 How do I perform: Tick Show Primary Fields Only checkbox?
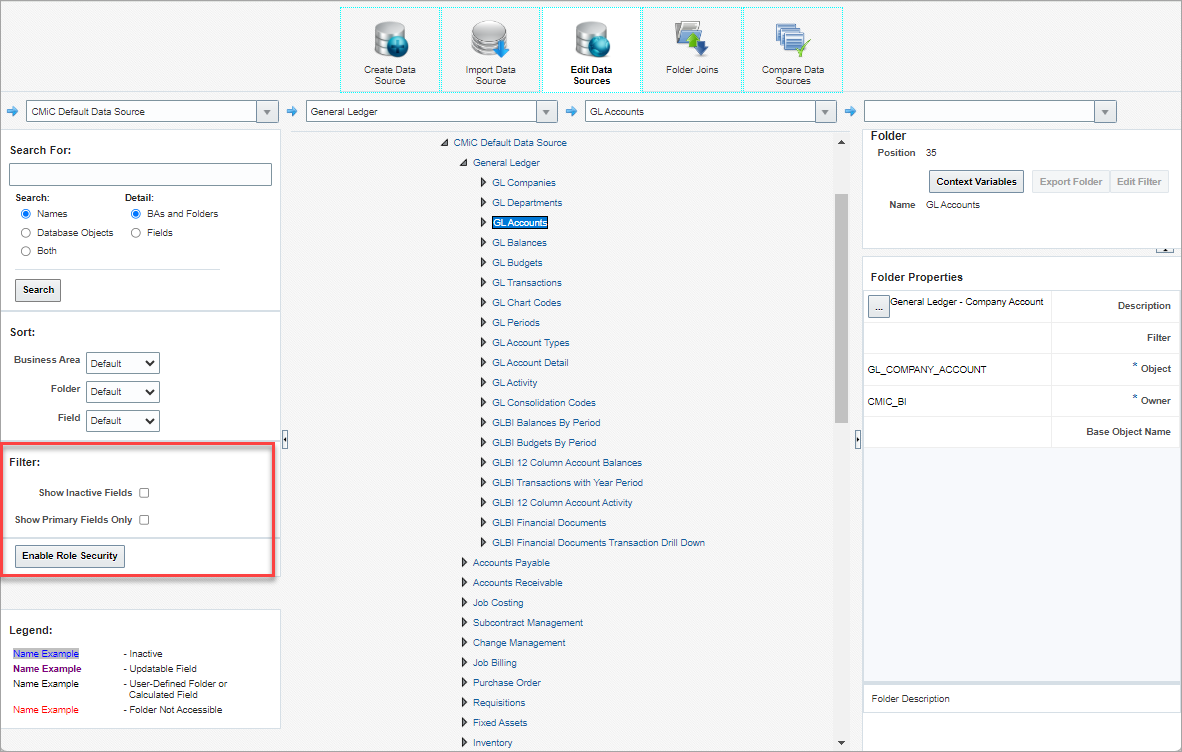coord(144,520)
